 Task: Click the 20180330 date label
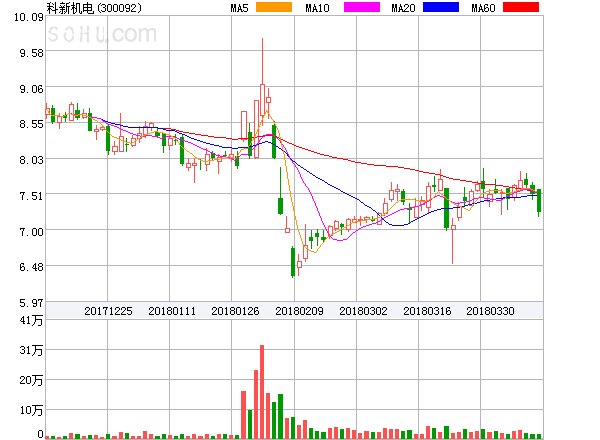click(x=490, y=311)
